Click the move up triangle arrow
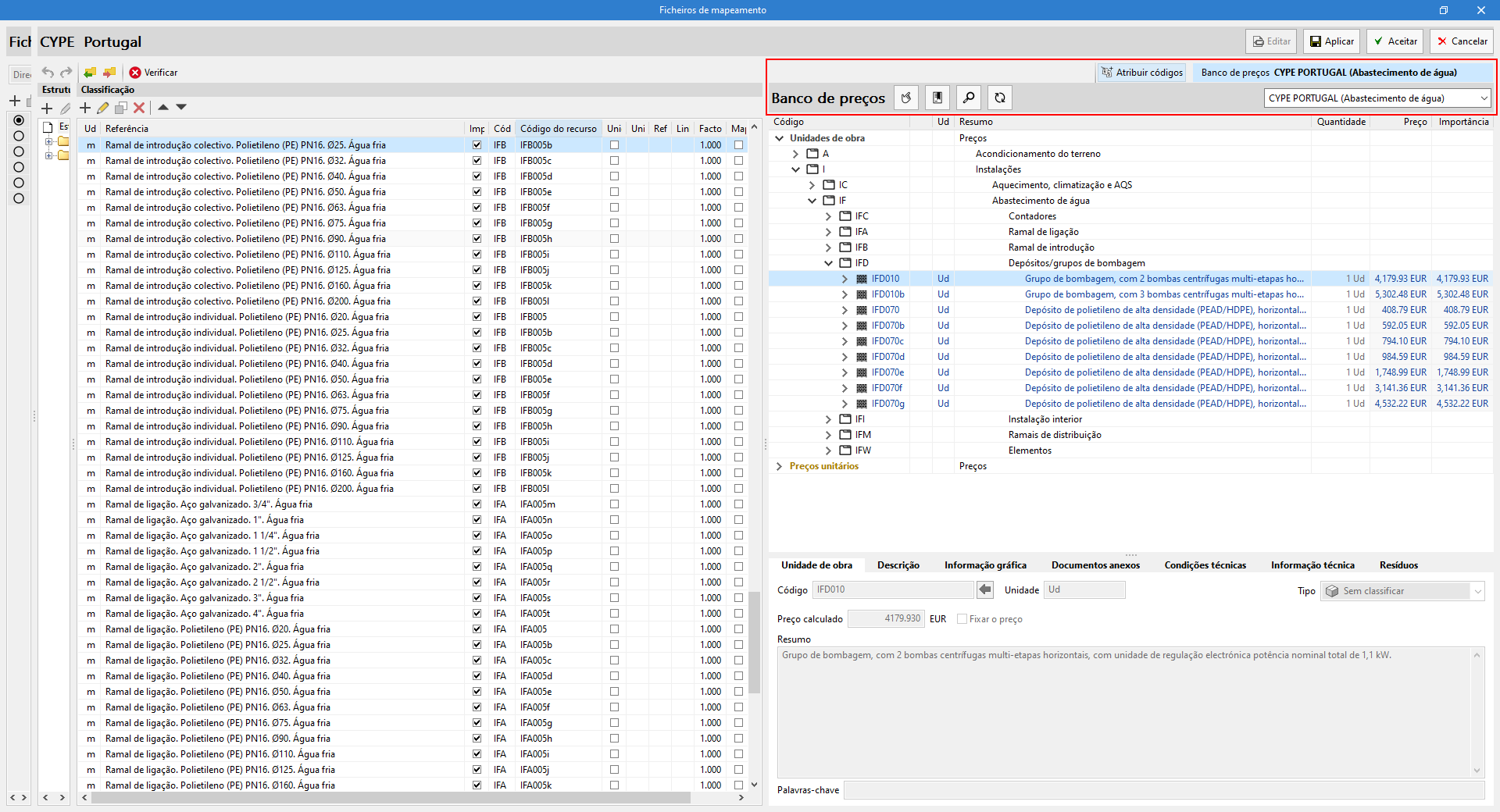 tap(163, 107)
